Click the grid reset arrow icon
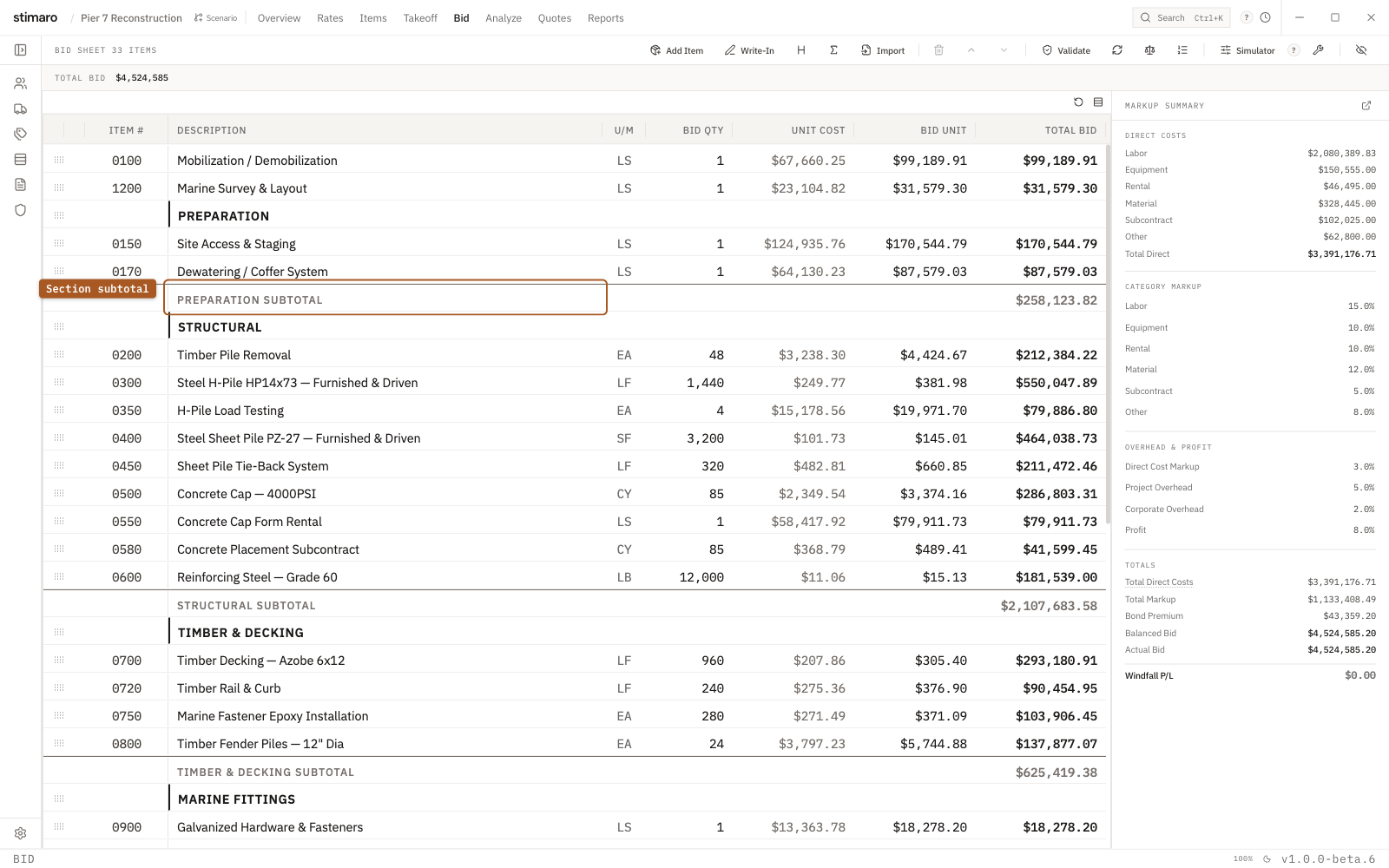 tap(1078, 102)
